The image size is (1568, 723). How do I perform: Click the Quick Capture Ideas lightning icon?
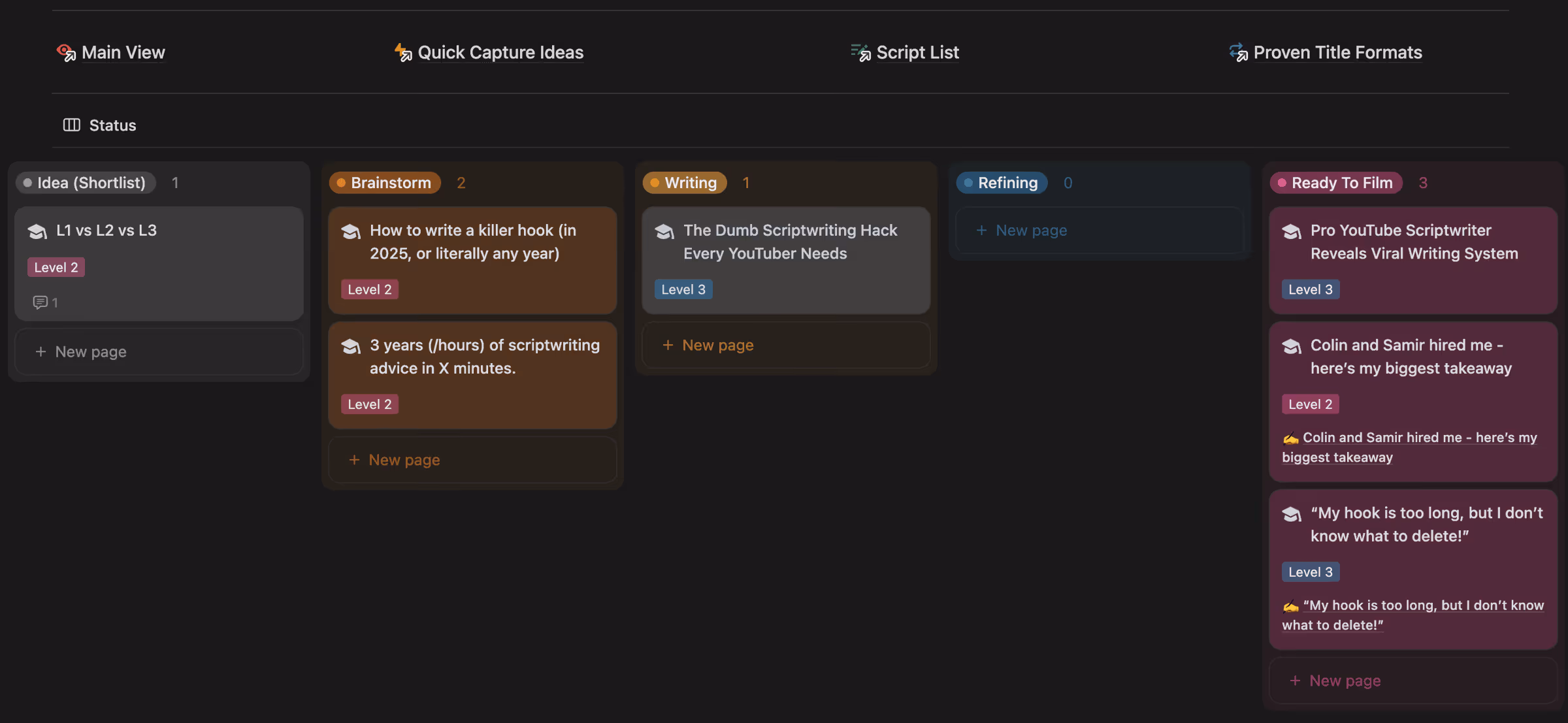[x=403, y=52]
